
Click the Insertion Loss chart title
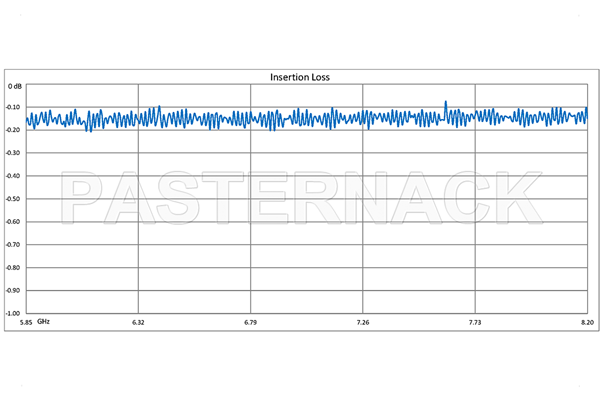300,77
